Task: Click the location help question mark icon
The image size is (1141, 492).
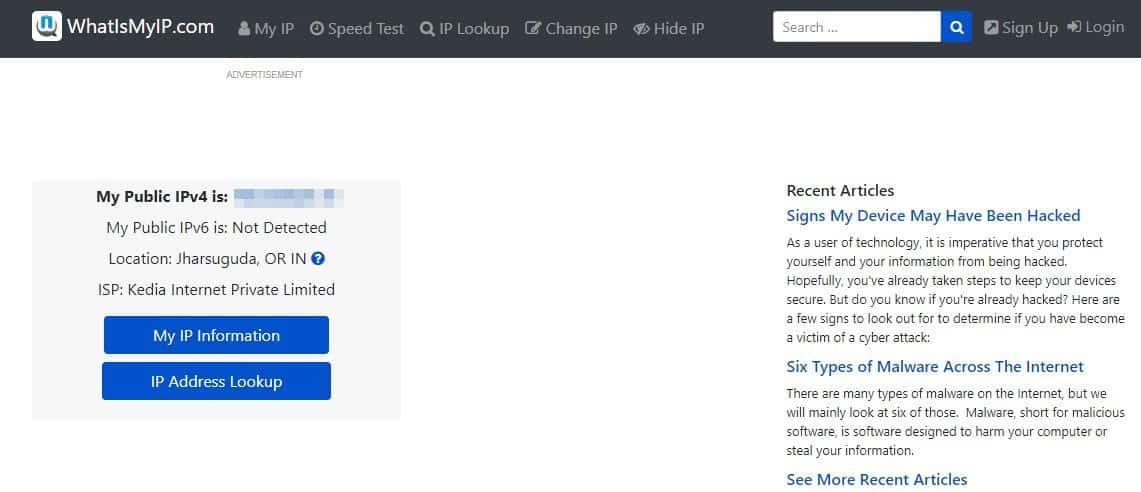Action: 318,259
